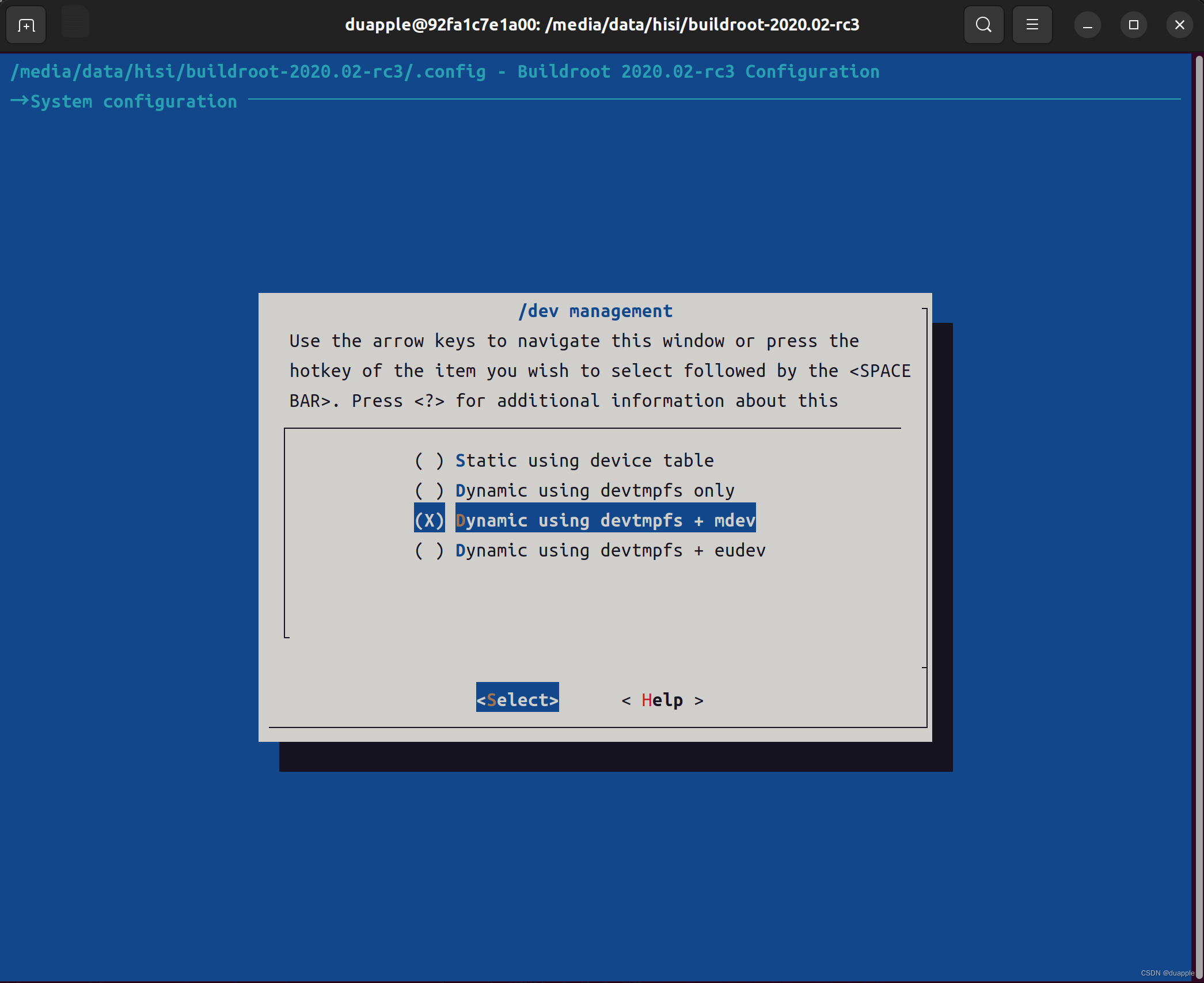Viewport: 1204px width, 983px height.
Task: Click the 'Dynamic using devtmpfs + mdev' label text
Action: (x=605, y=520)
